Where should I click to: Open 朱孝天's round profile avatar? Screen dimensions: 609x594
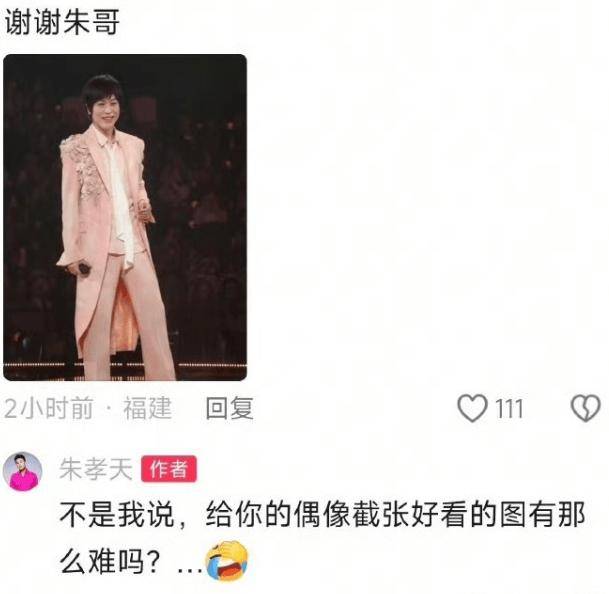pyautogui.click(x=23, y=472)
